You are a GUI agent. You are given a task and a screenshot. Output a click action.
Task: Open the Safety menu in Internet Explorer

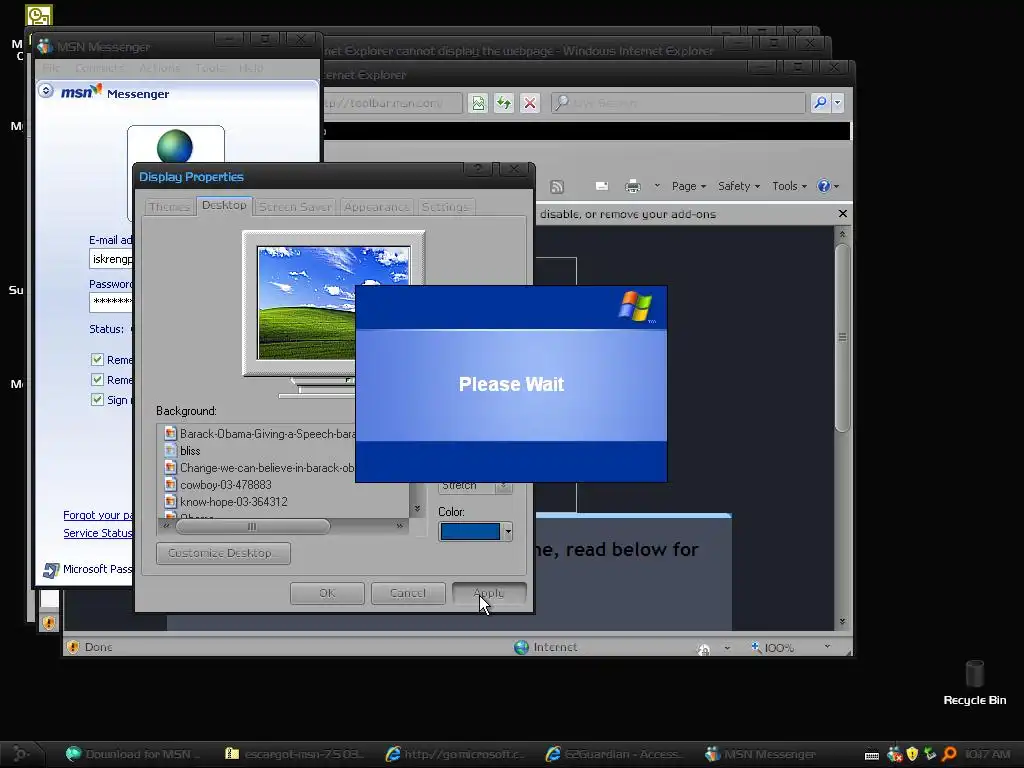coord(739,186)
